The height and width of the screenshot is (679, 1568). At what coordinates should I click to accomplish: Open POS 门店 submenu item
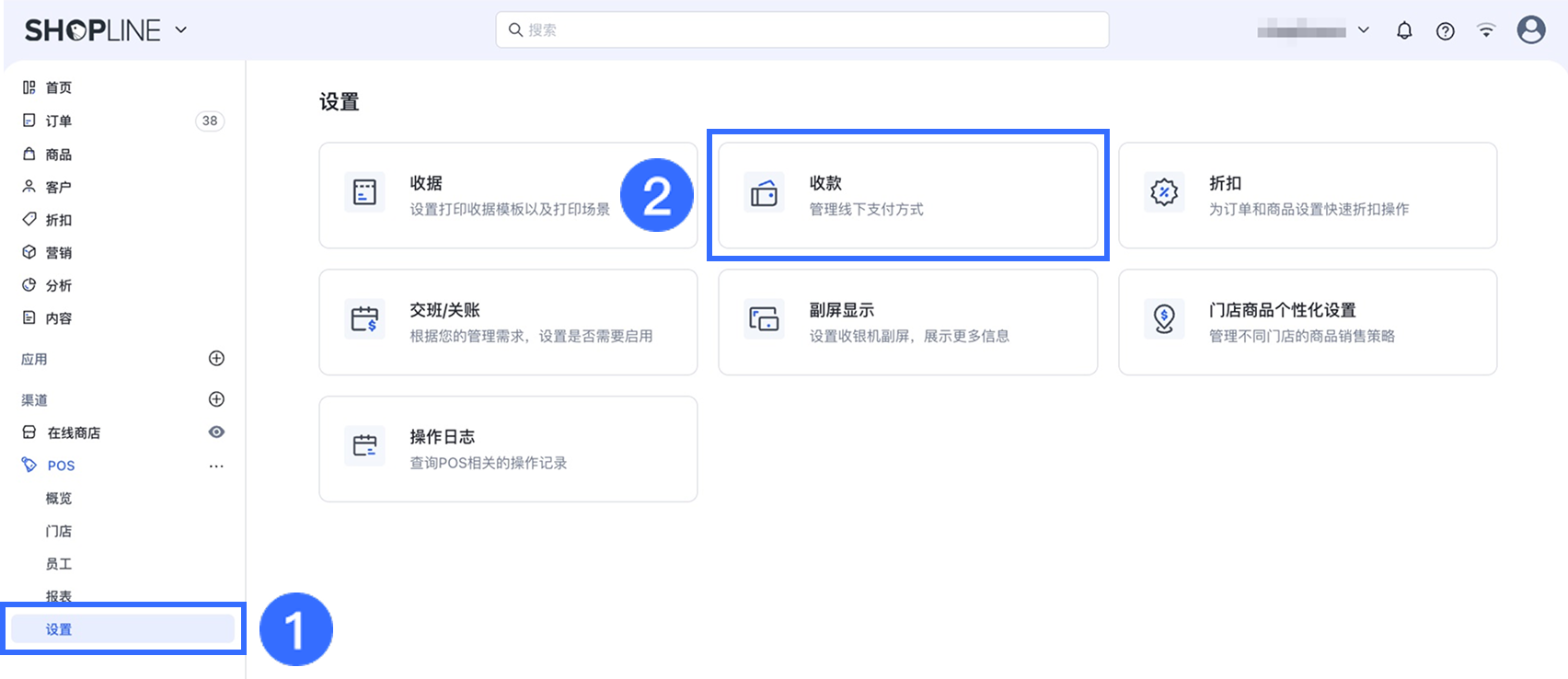pyautogui.click(x=59, y=531)
